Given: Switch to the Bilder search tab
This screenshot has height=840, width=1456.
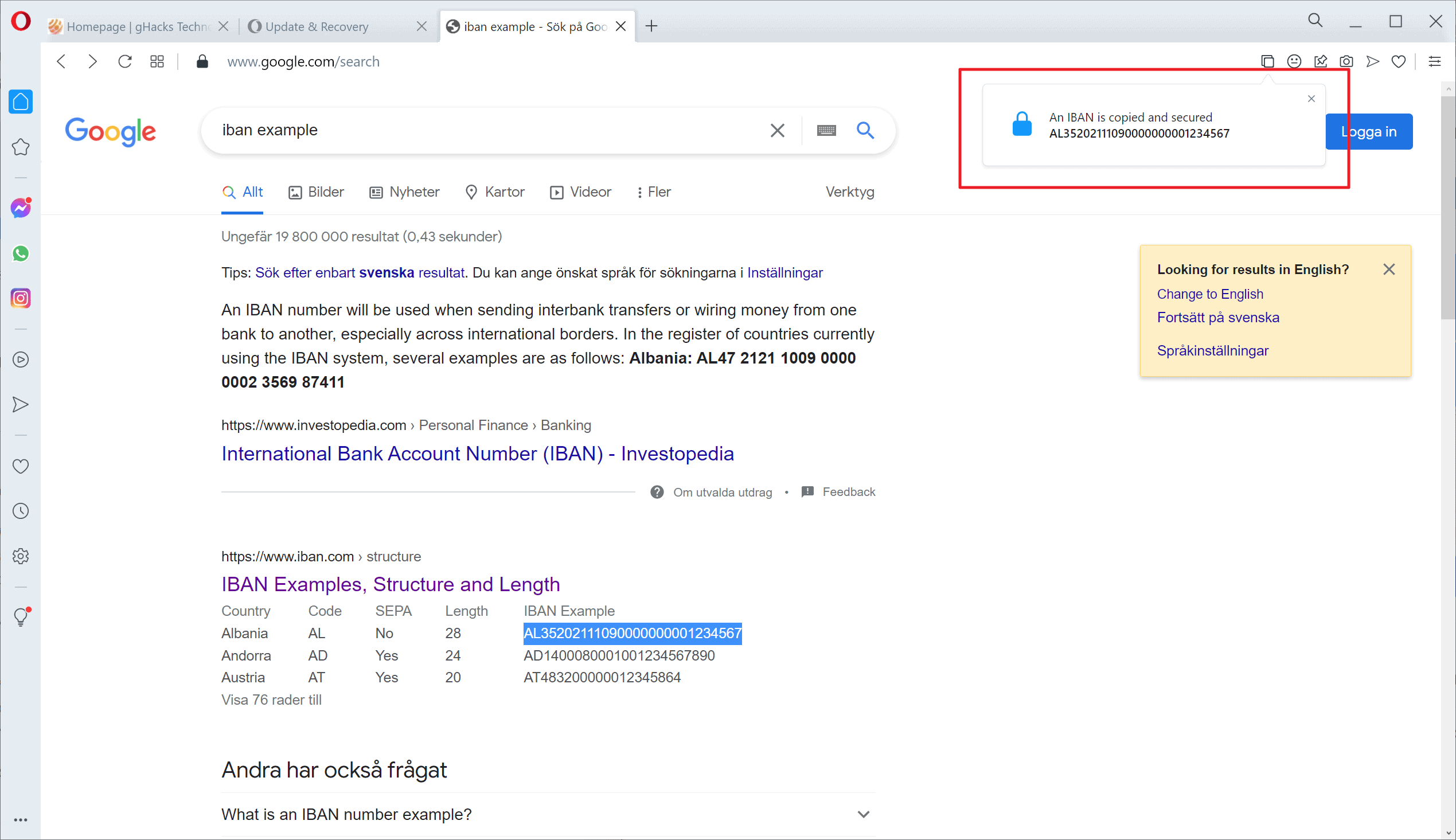Looking at the screenshot, I should tap(316, 192).
